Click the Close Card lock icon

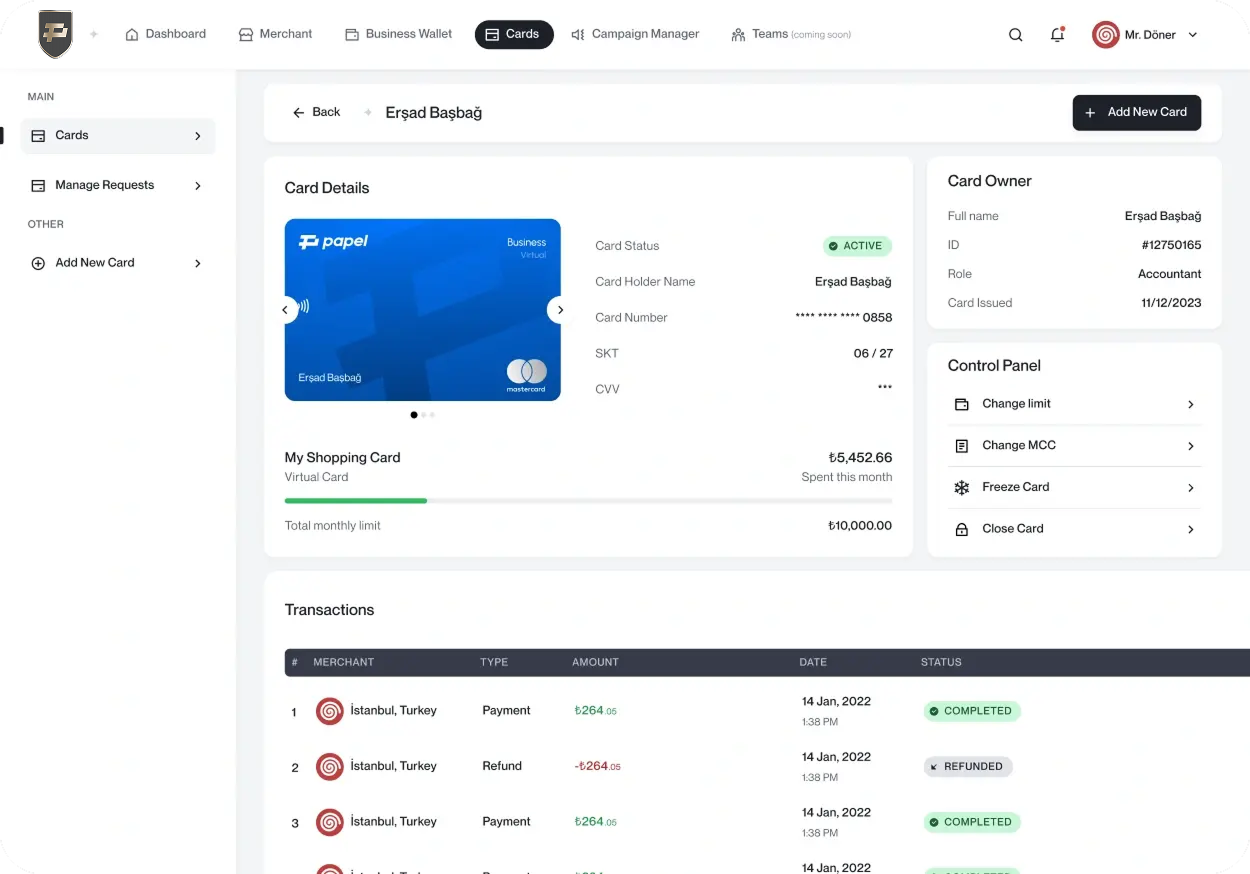coord(961,529)
